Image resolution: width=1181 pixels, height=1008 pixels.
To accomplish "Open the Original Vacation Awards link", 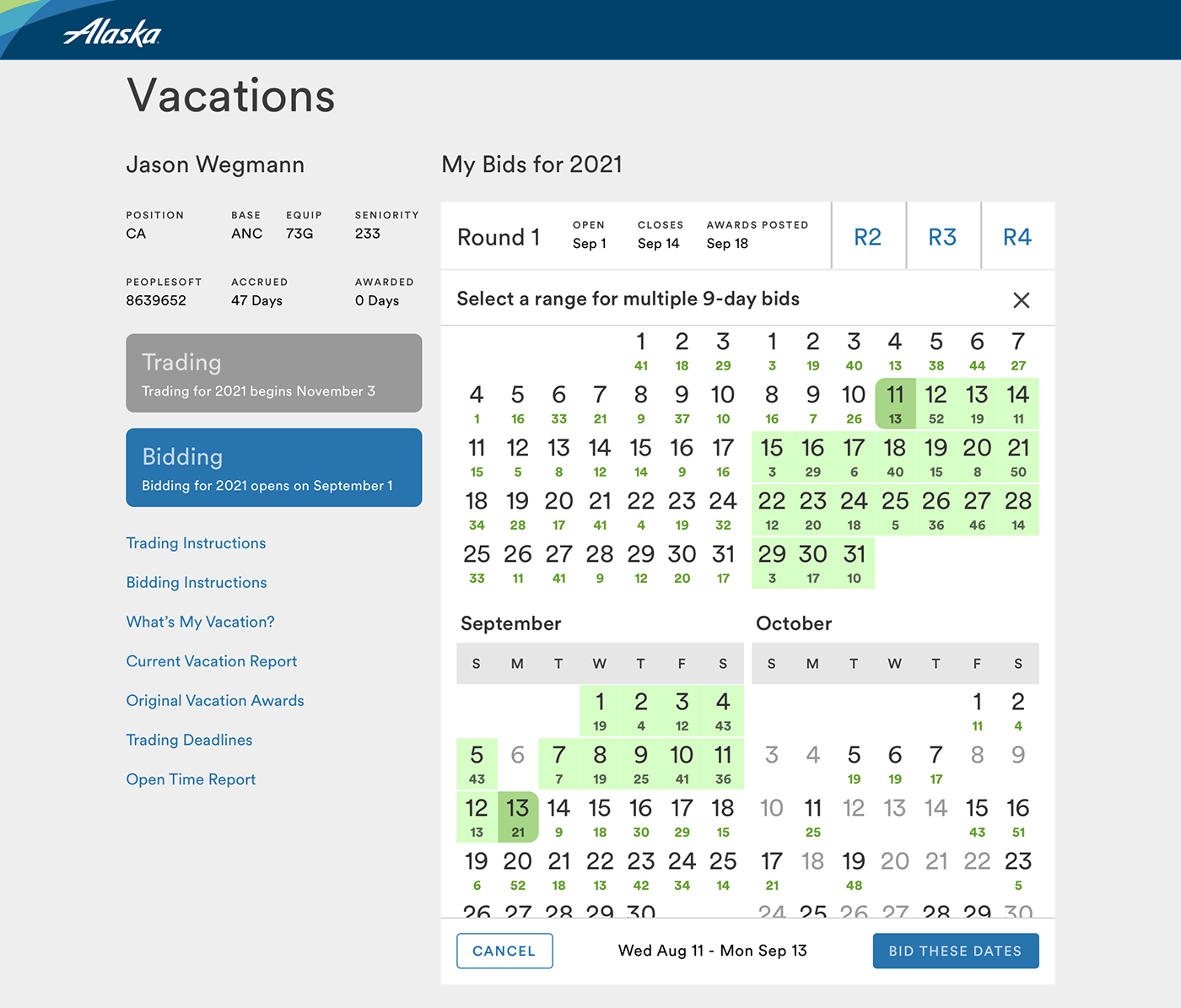I will (215, 701).
